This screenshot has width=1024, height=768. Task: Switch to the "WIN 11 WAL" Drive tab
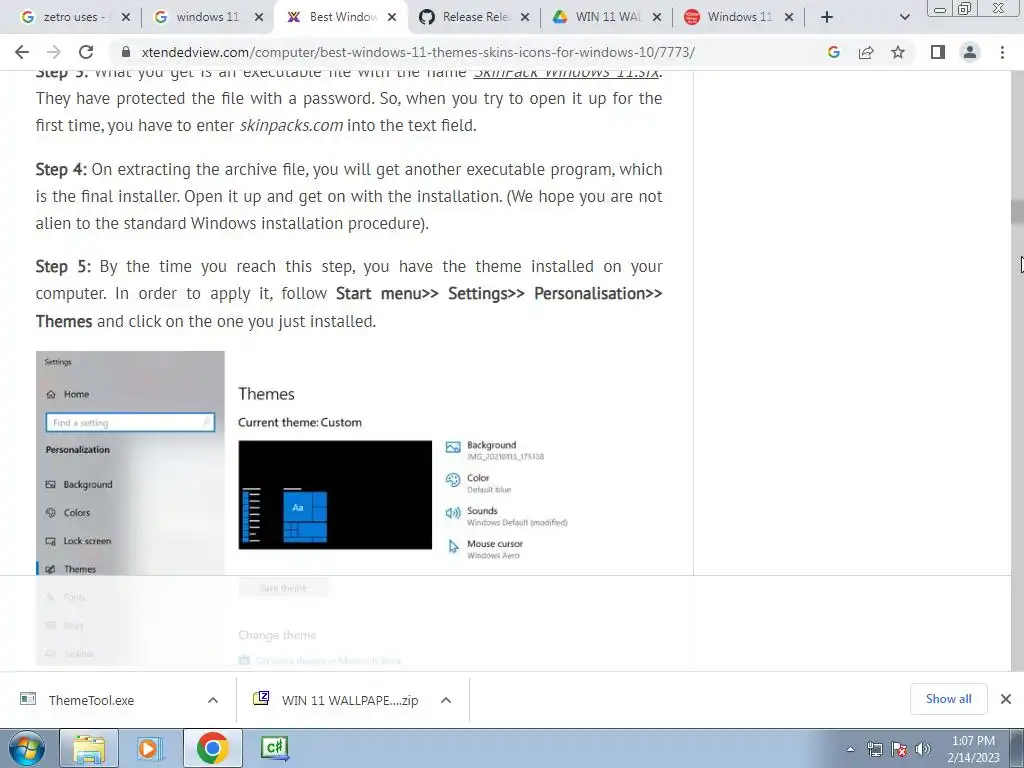point(609,17)
